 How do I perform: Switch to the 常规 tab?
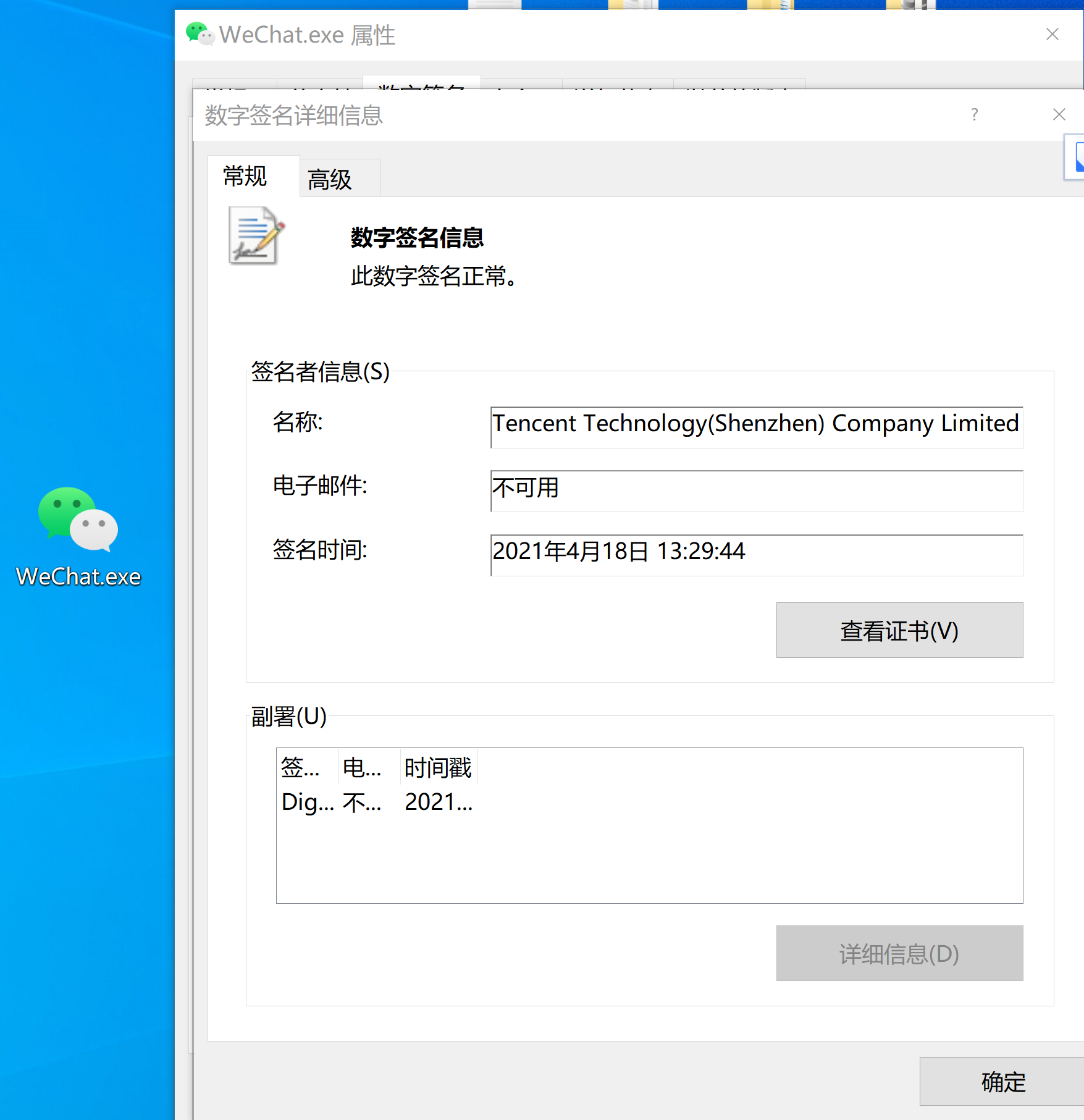[253, 176]
